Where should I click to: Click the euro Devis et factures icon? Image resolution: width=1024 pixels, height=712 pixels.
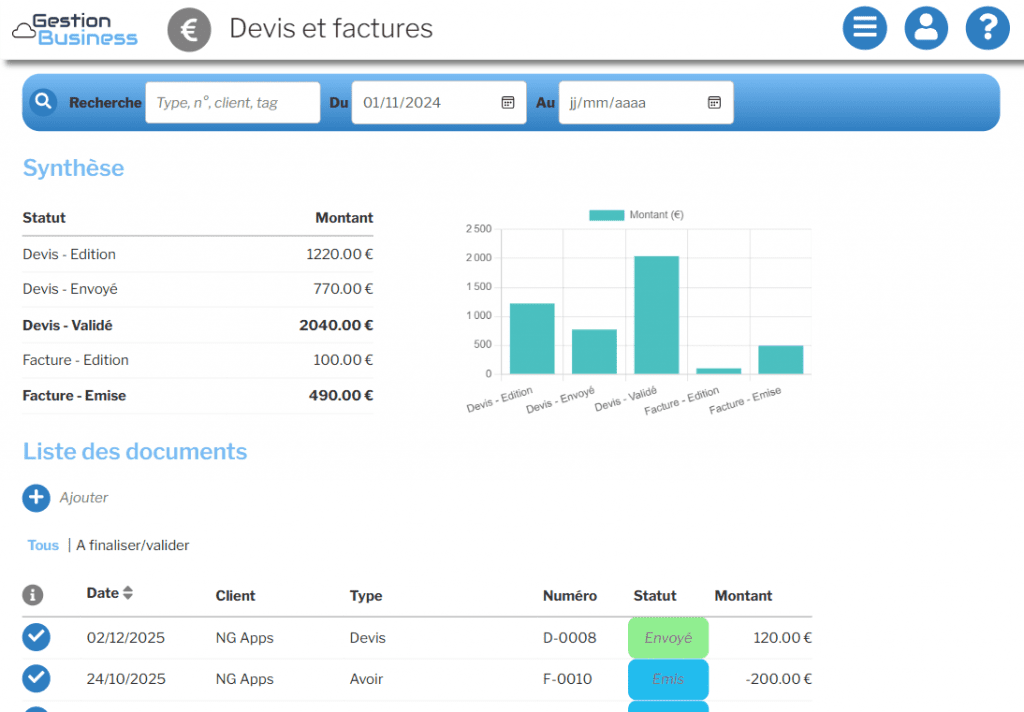click(x=189, y=29)
